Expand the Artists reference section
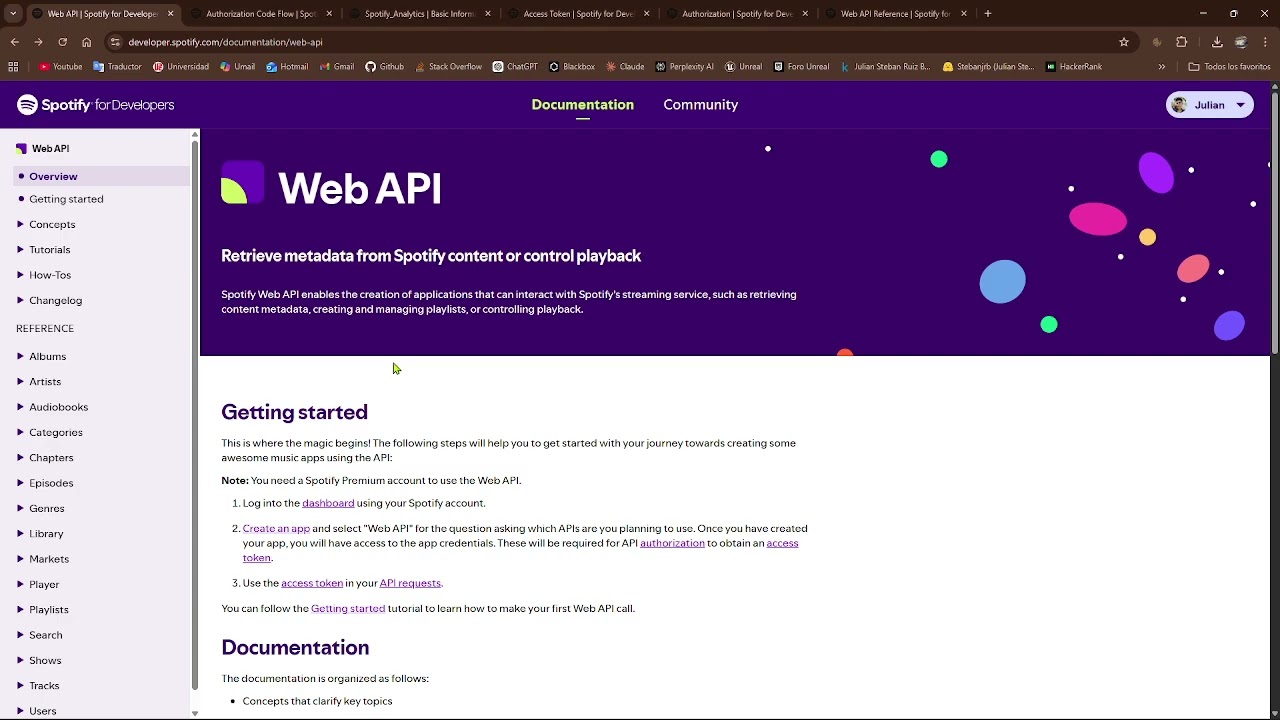 (38, 382)
